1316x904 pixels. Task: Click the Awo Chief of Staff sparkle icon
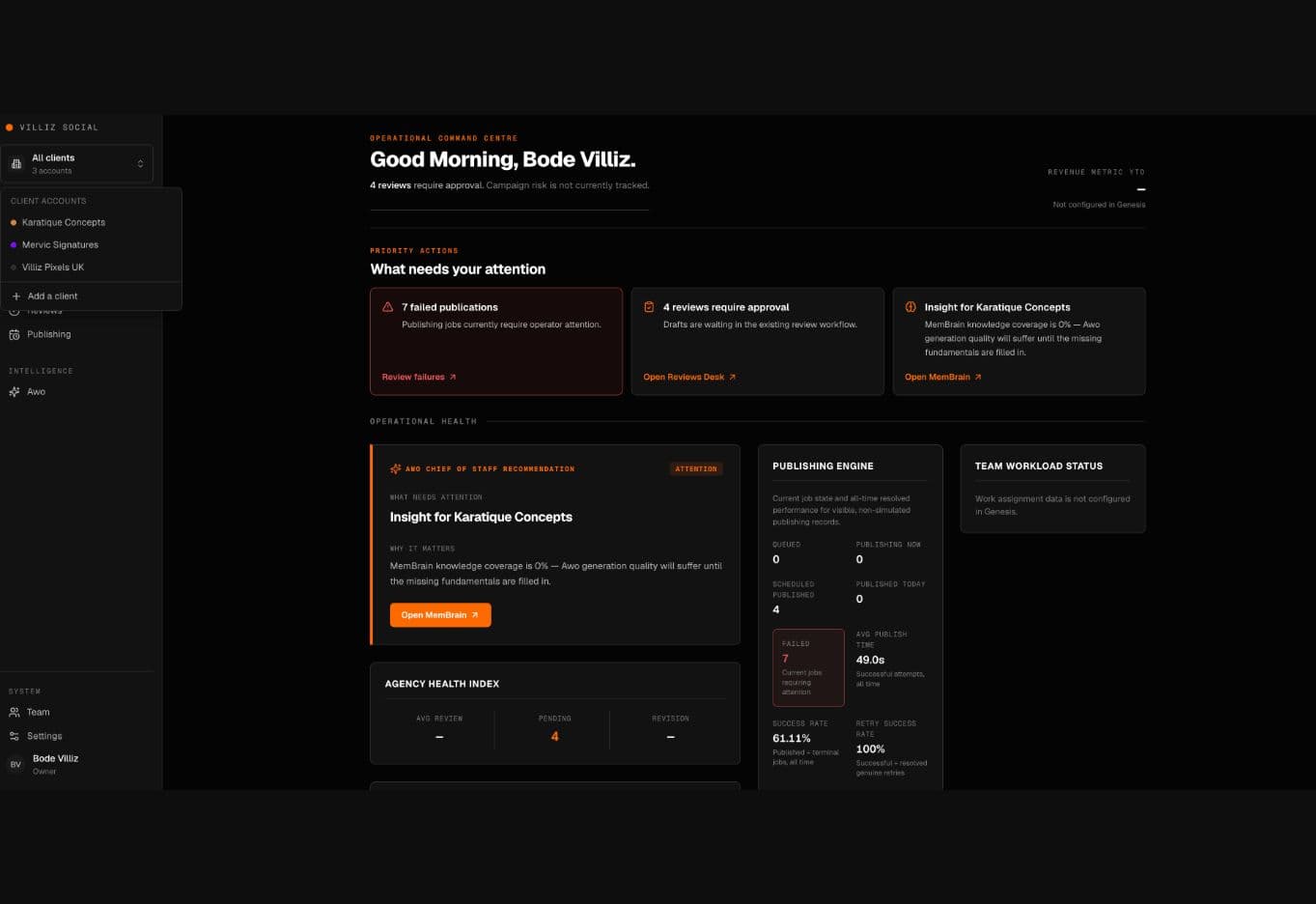pos(395,468)
